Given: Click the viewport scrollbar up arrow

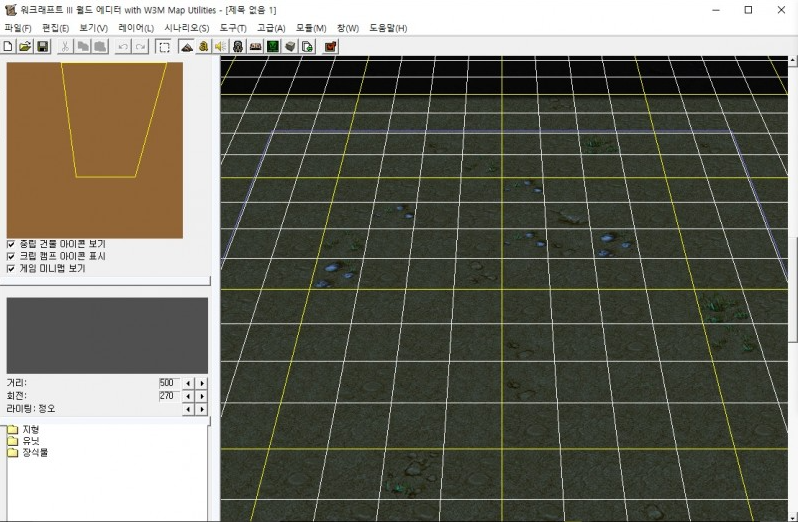Looking at the screenshot, I should coord(793,60).
